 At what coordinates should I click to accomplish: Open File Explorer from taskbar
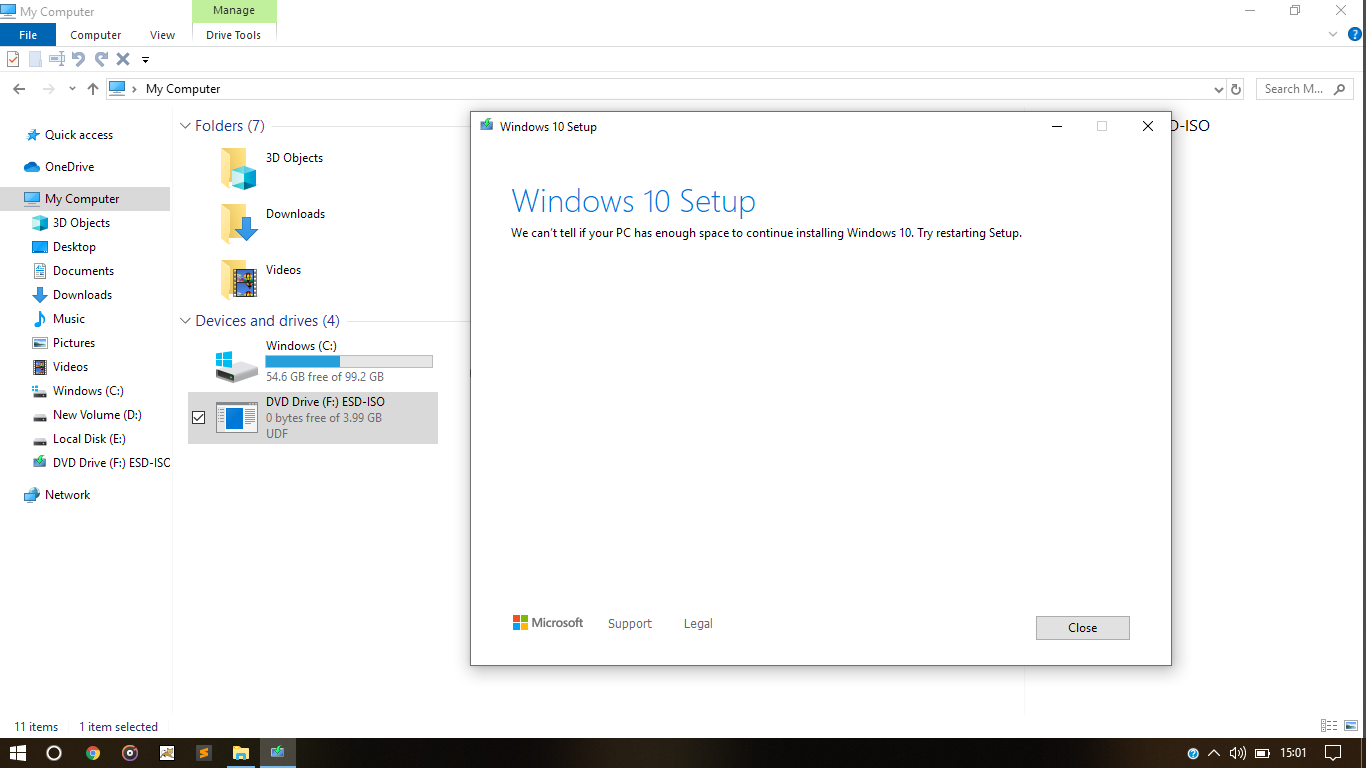tap(241, 753)
